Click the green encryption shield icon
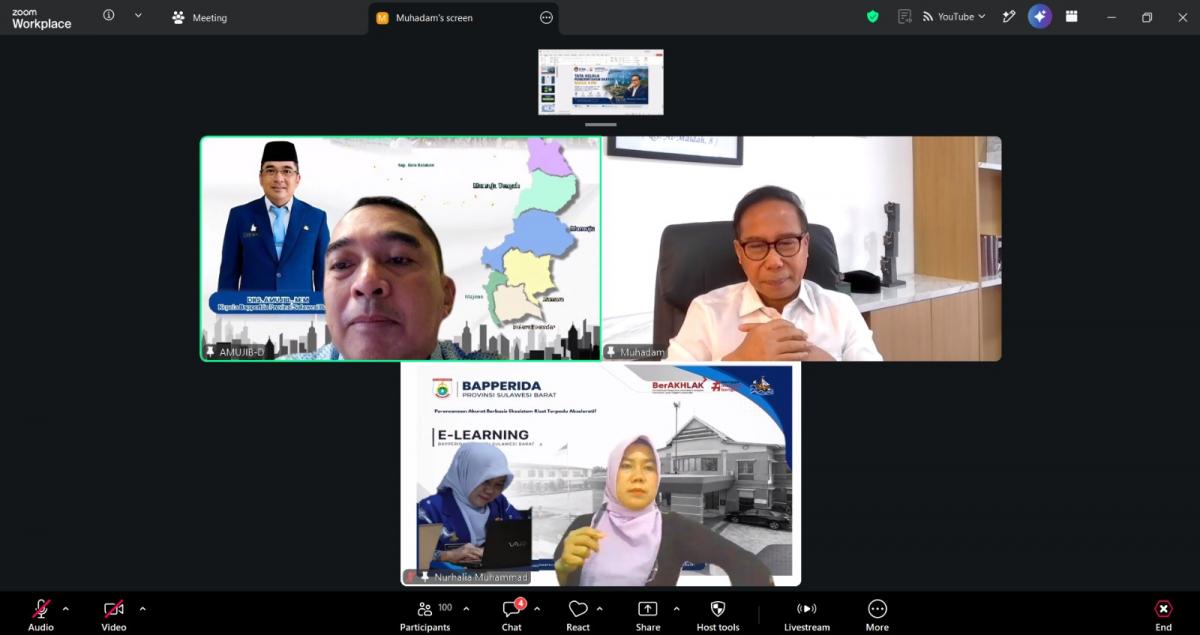Screen dimensions: 1200x635 click(872, 16)
